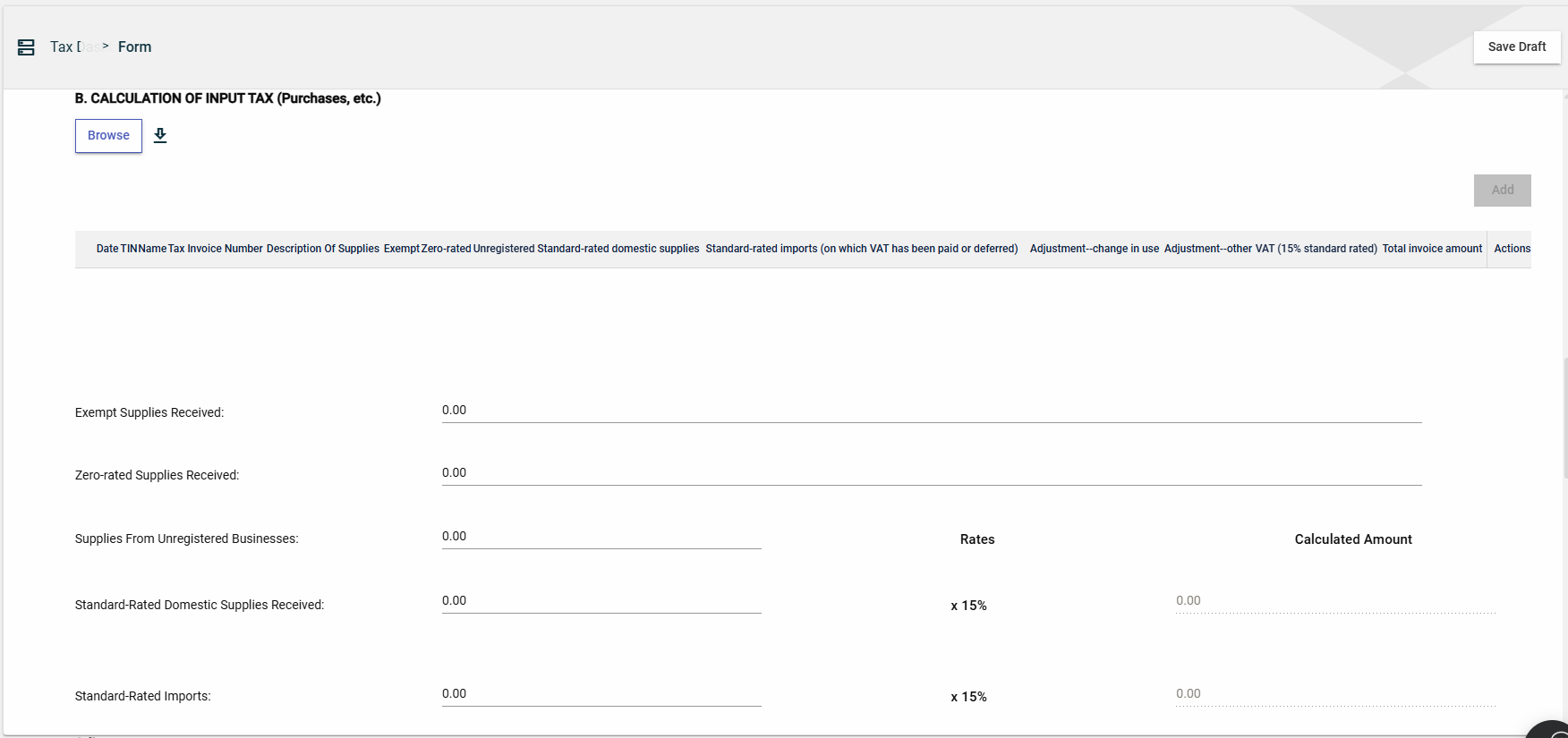Viewport: 1568px width, 738px height.
Task: Click the Exempt Supplies Received field
Action: coord(931,411)
